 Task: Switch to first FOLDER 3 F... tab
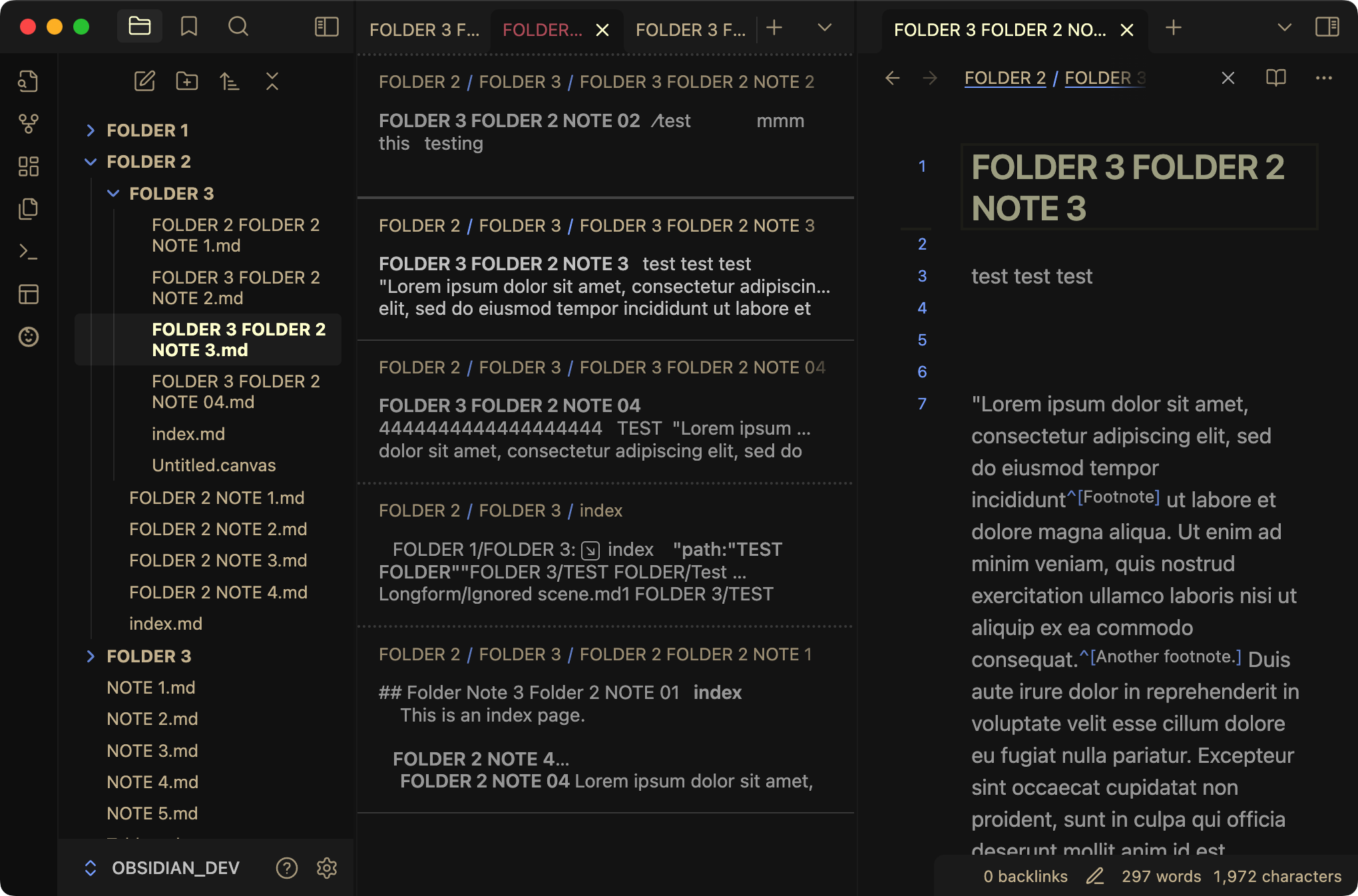(x=424, y=30)
